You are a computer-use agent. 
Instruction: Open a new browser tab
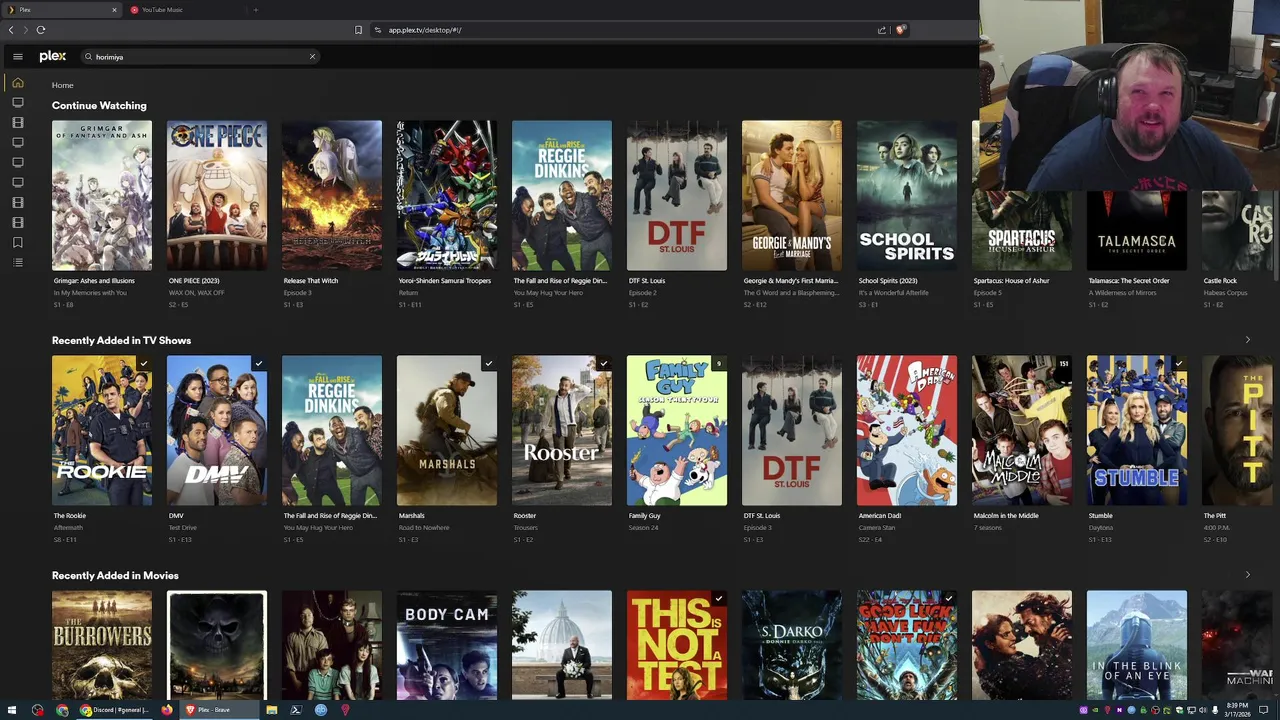255,10
